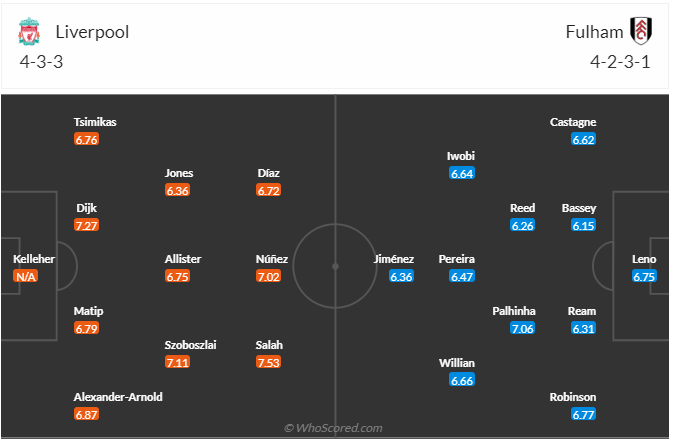Click the Liverpool club crest icon
Viewport: 673px width, 439px height.
(x=30, y=32)
